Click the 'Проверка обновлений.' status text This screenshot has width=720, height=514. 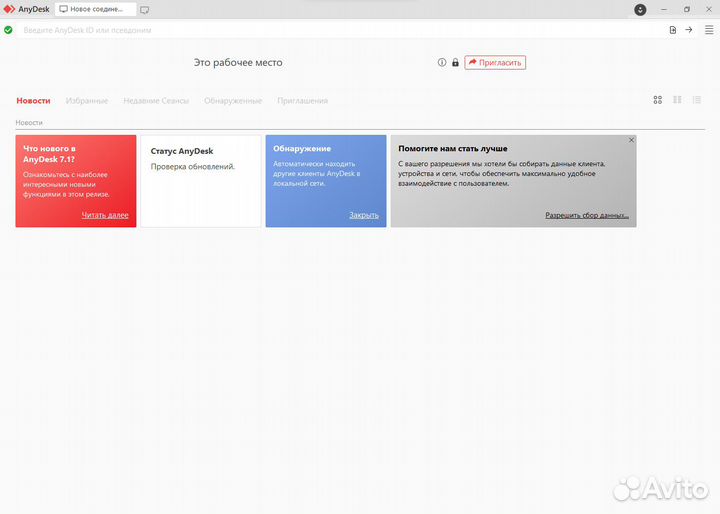[x=193, y=167]
